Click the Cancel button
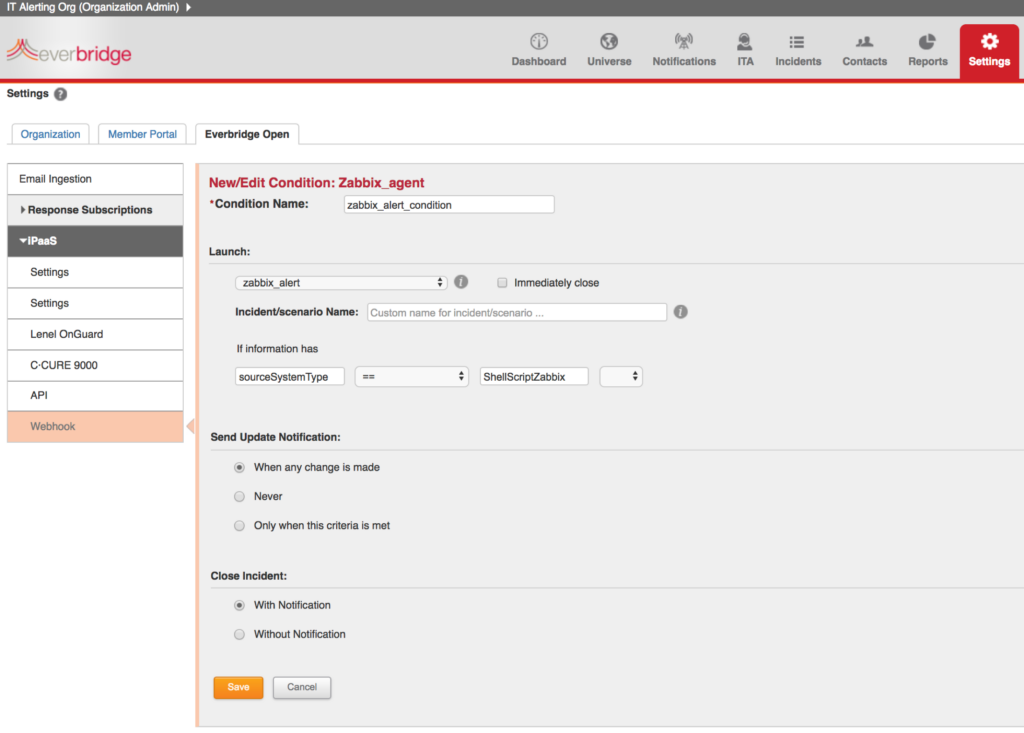Viewport: 1024px width, 733px height. coord(302,687)
